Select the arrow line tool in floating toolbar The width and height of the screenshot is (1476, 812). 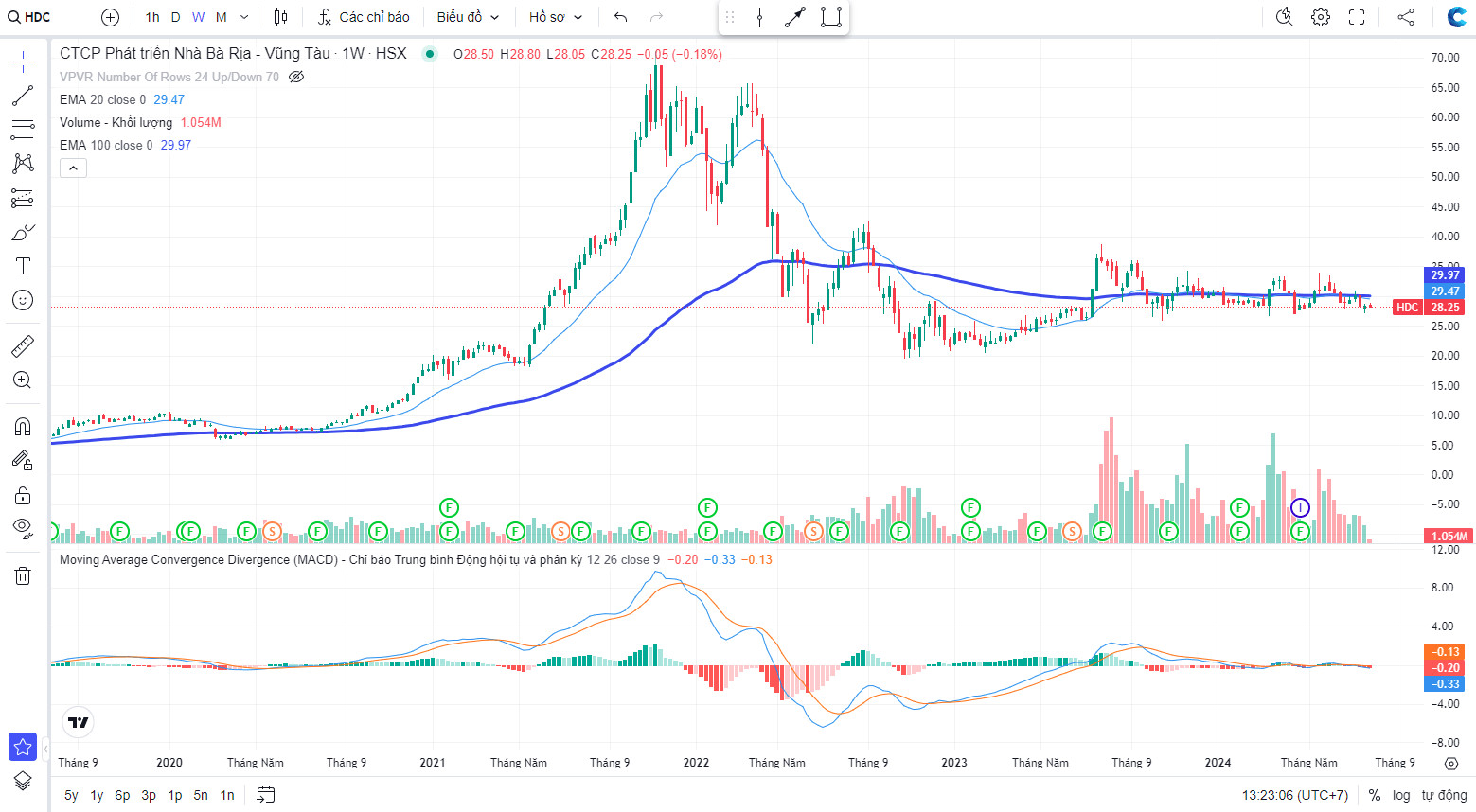[x=795, y=17]
